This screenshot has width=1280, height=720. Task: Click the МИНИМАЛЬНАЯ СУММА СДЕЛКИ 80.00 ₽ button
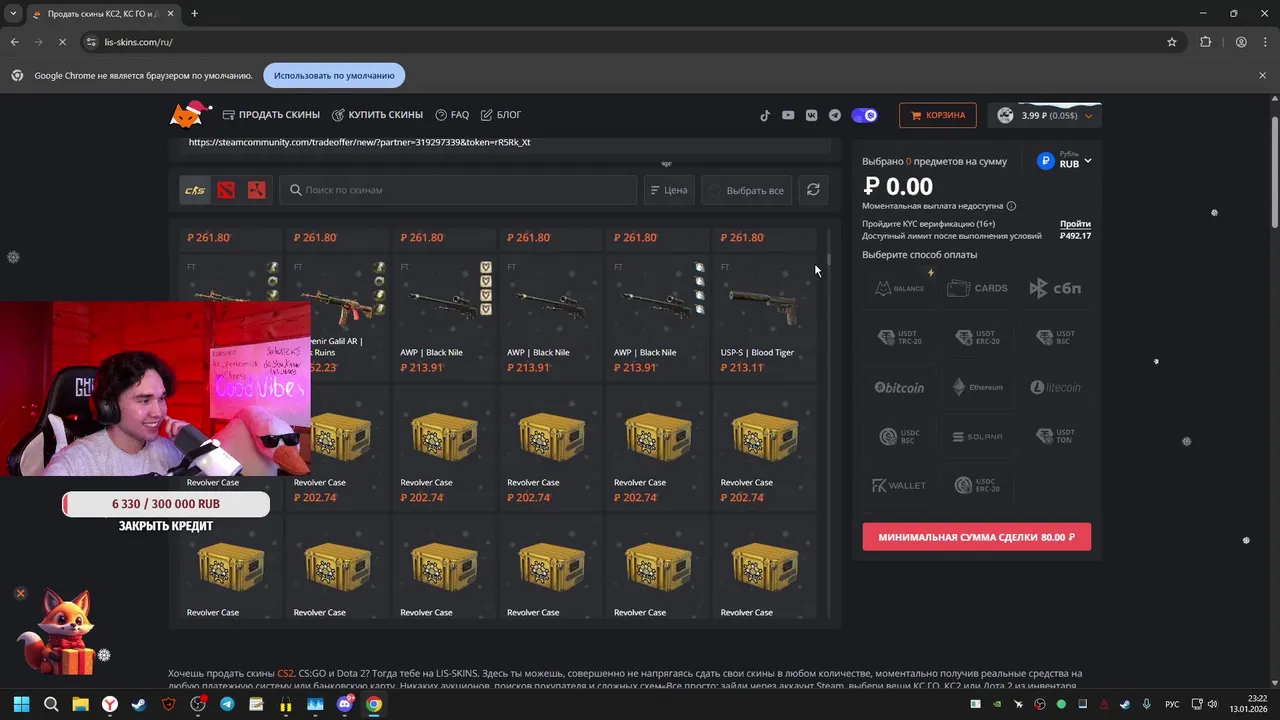coord(976,537)
